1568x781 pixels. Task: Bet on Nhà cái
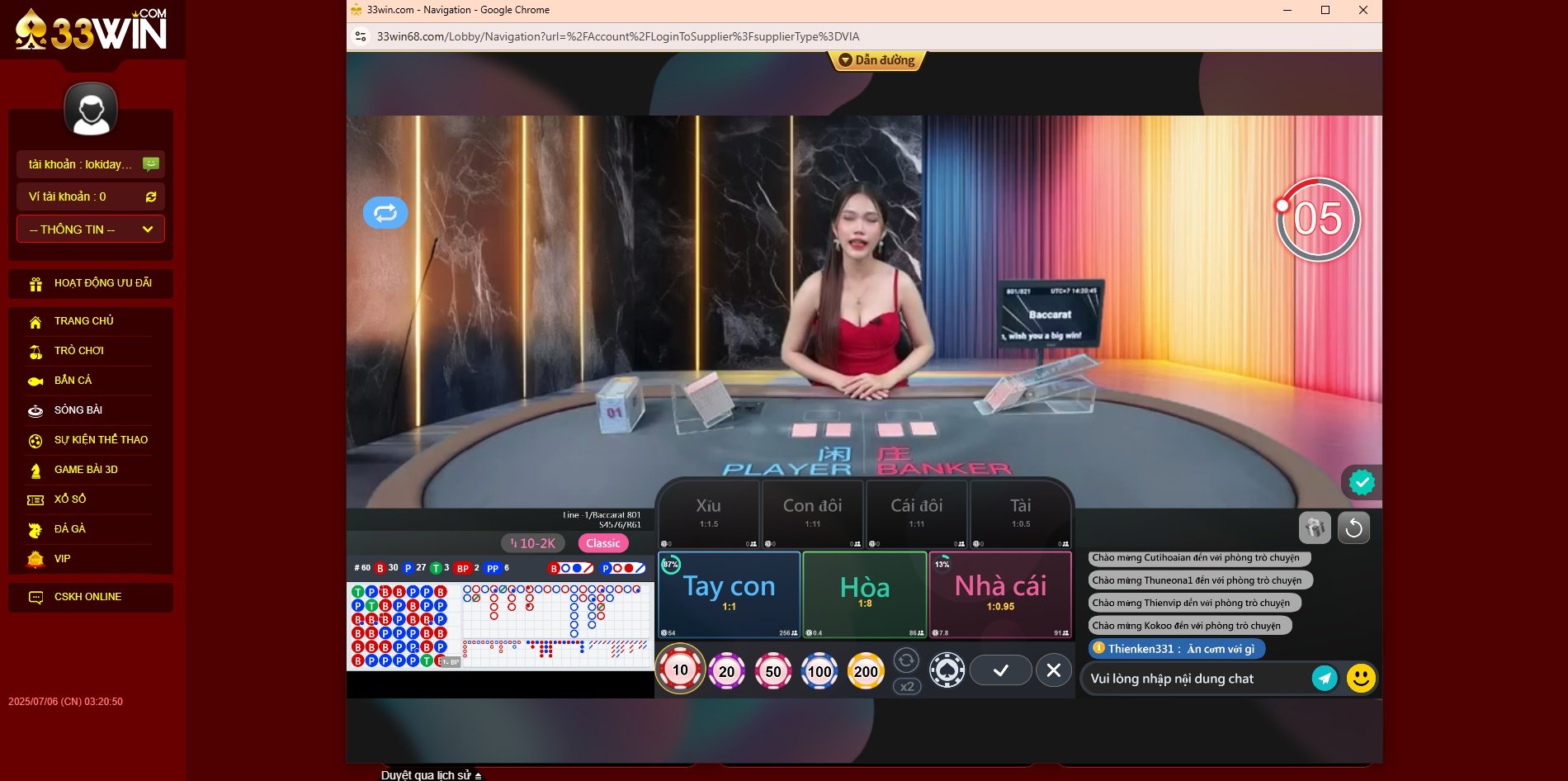[1000, 594]
